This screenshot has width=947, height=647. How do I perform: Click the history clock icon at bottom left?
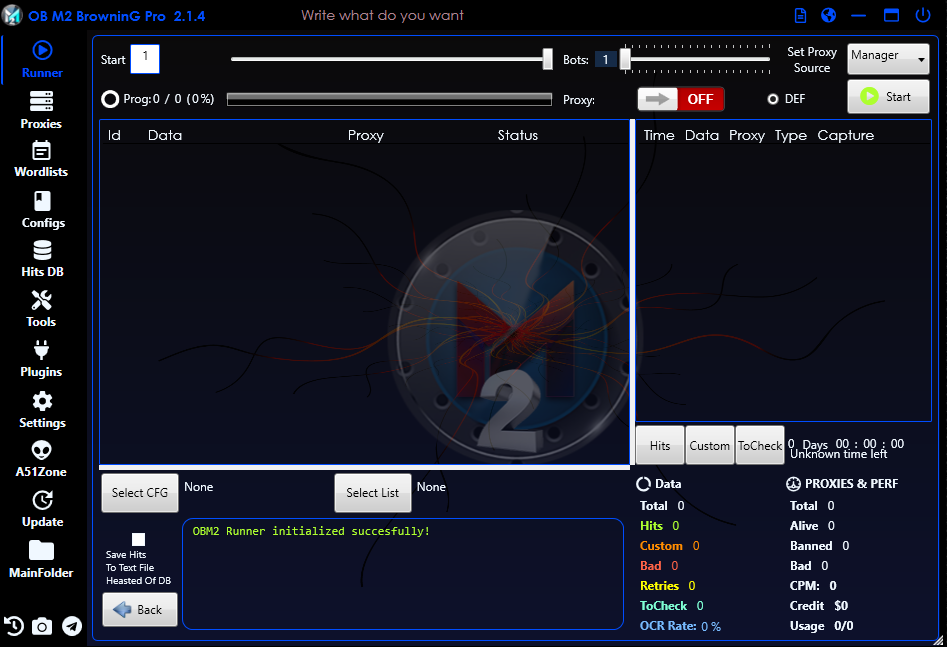[x=13, y=626]
